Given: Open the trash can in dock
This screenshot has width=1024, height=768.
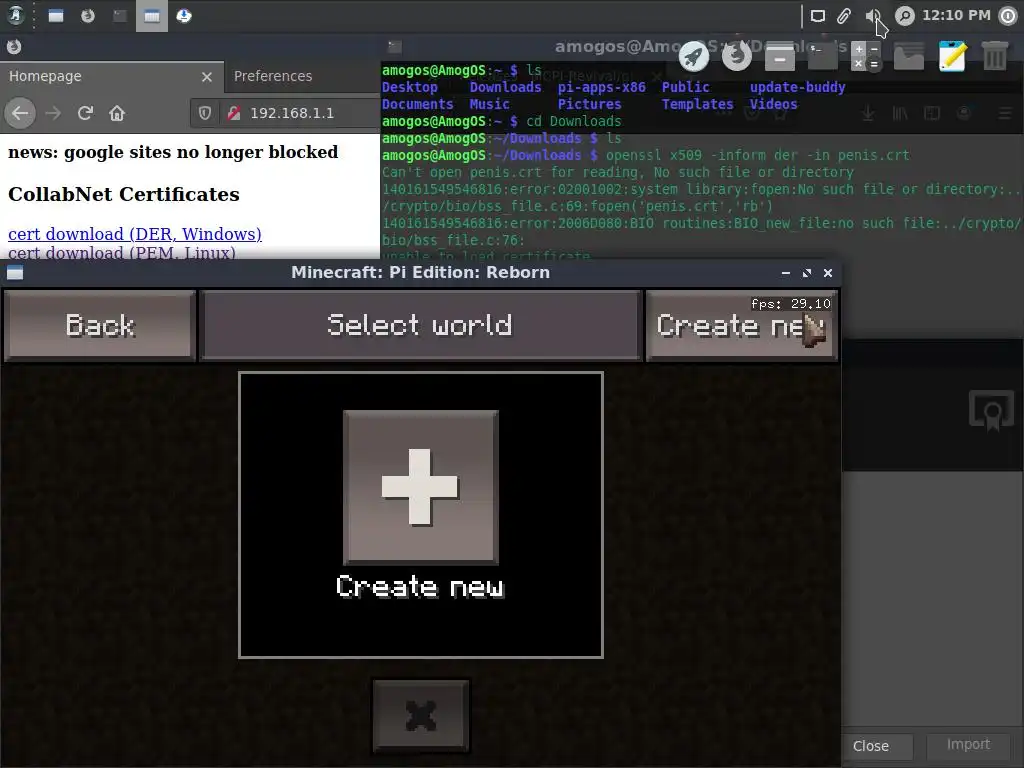Looking at the screenshot, I should click(995, 57).
